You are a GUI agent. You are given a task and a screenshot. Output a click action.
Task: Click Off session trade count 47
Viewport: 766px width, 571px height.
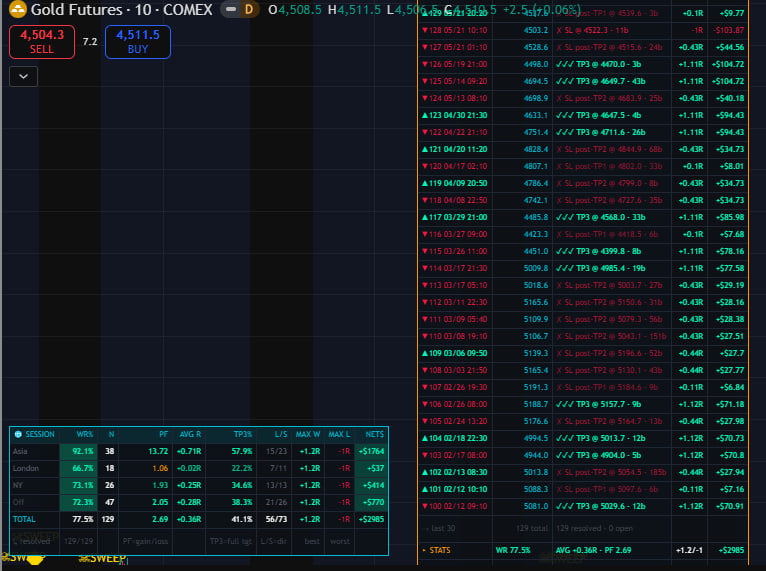(x=109, y=502)
